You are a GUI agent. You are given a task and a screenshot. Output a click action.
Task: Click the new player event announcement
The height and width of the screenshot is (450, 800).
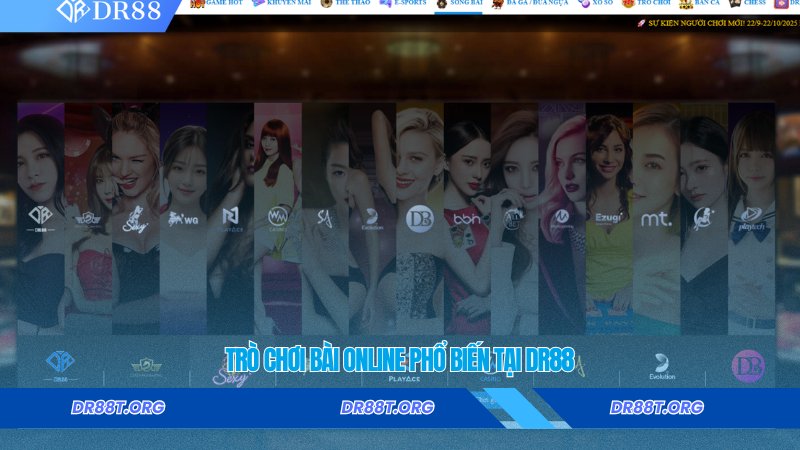click(717, 23)
